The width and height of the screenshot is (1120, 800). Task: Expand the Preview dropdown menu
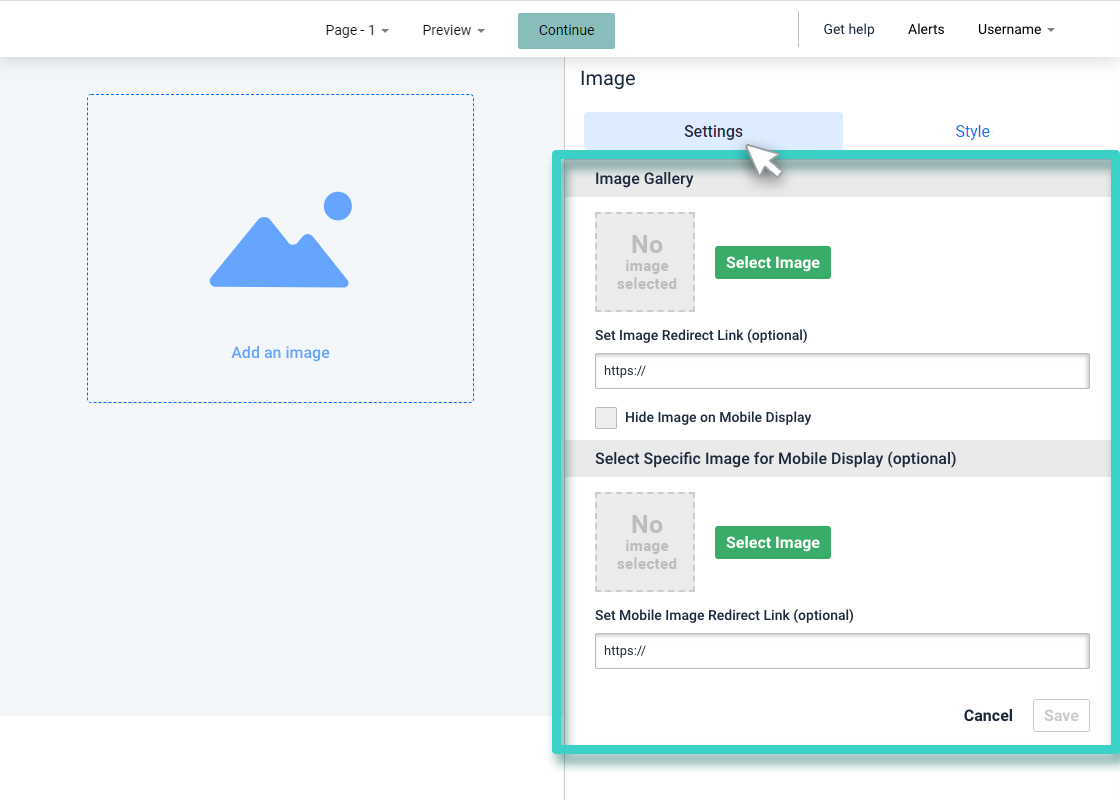coord(454,30)
